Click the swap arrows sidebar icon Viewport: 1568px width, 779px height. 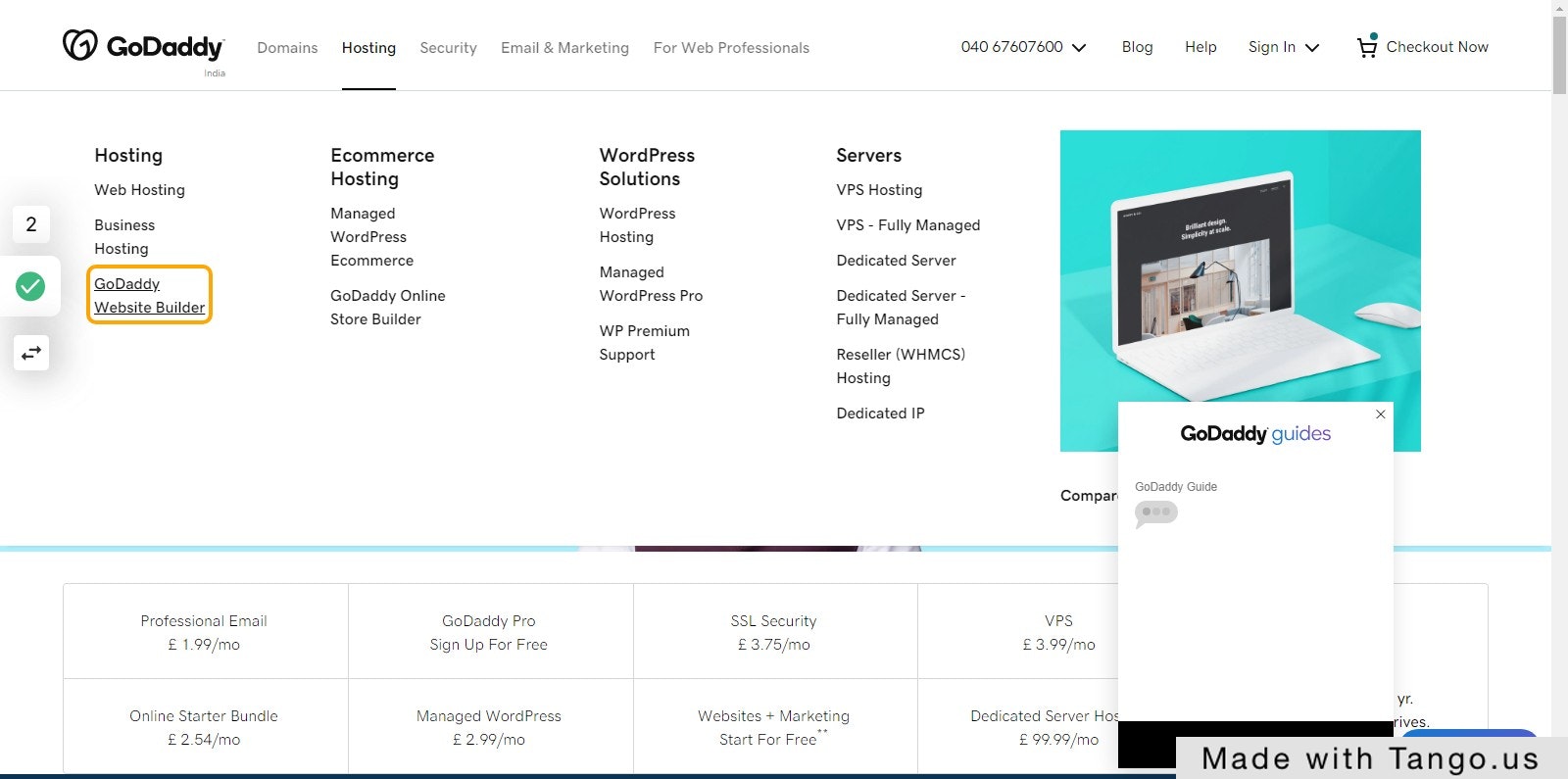(x=31, y=353)
